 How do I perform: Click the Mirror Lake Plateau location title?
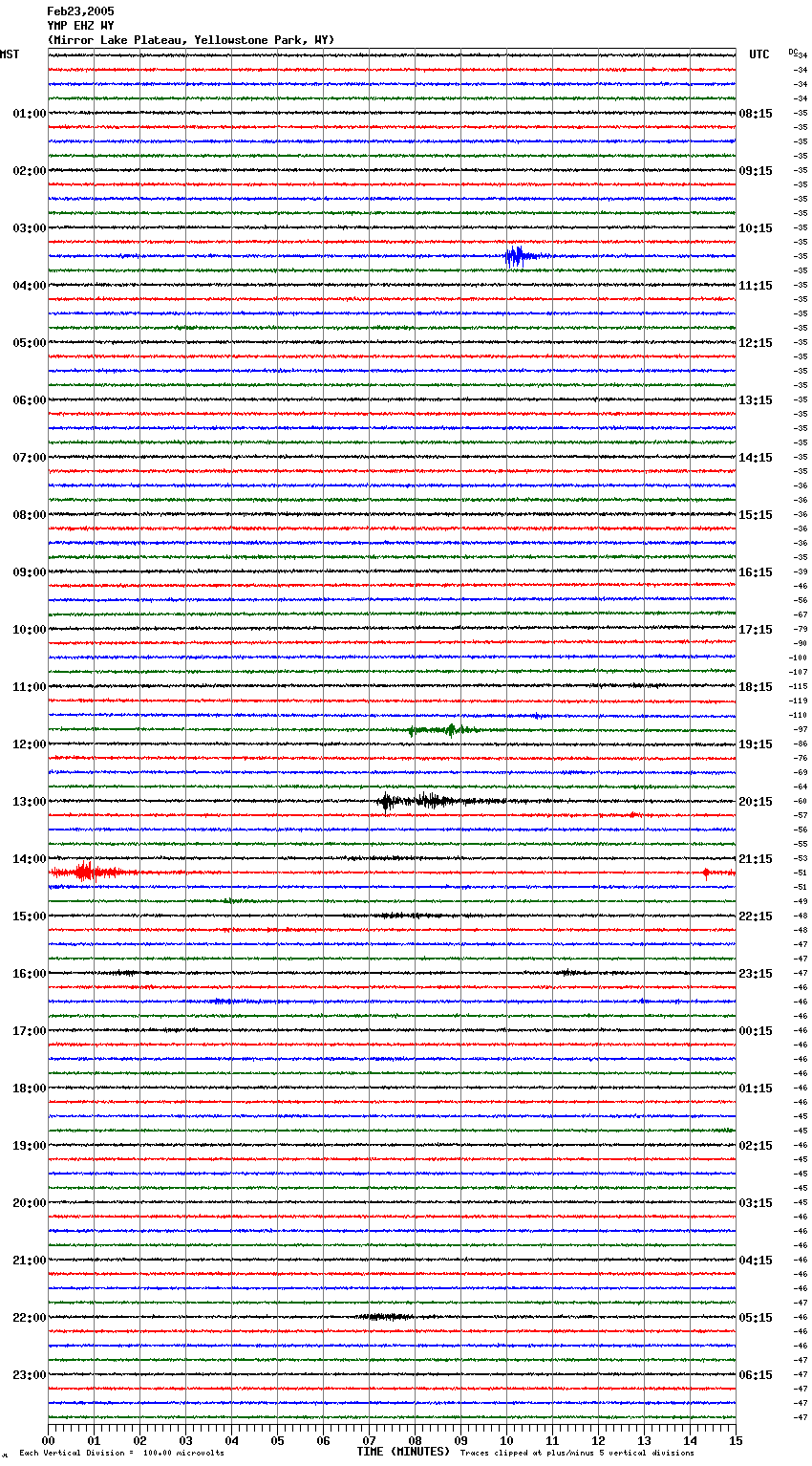click(191, 40)
